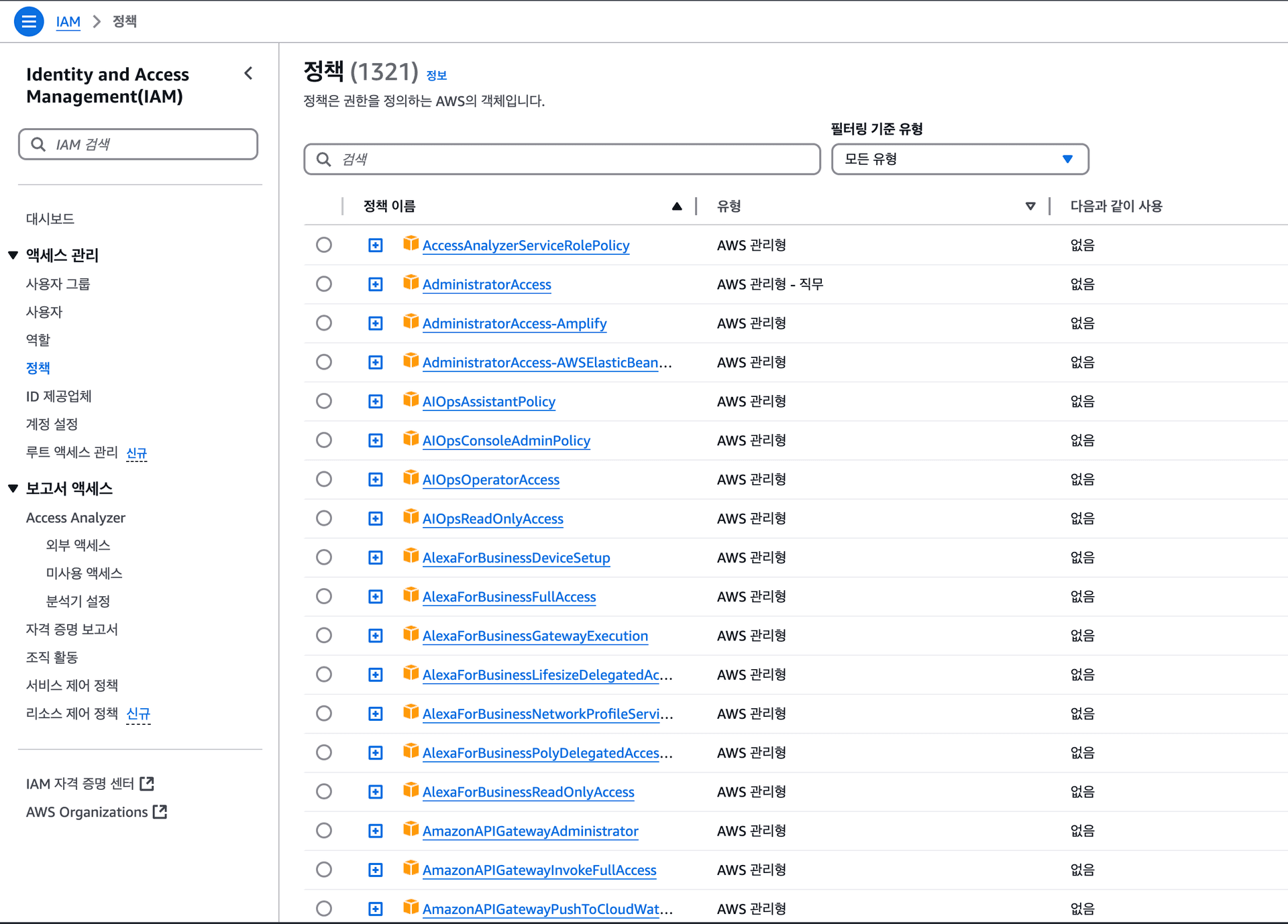Open the hamburger navigation menu

coord(29,21)
